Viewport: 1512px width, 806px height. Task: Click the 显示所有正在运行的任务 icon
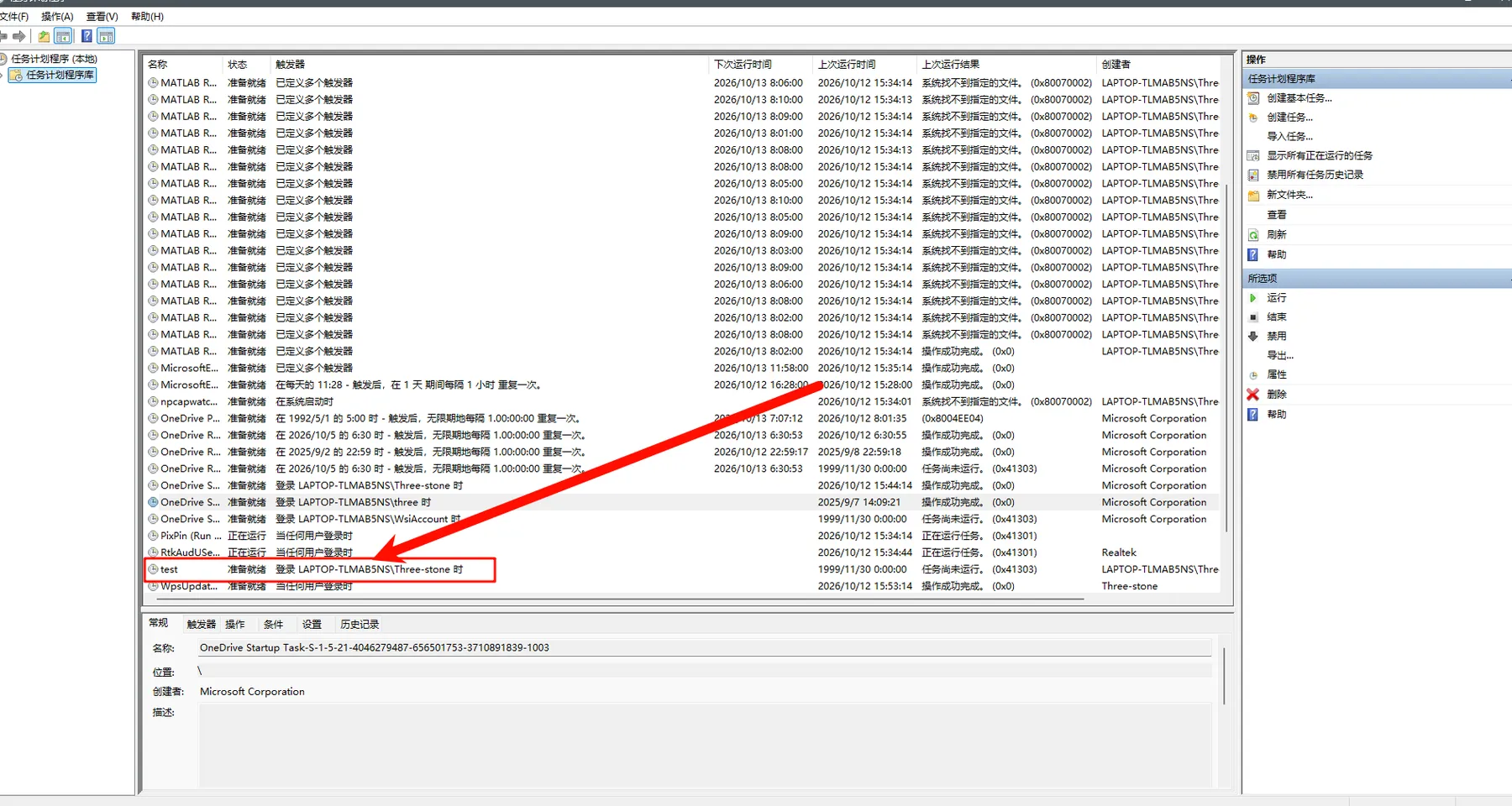click(x=1253, y=155)
